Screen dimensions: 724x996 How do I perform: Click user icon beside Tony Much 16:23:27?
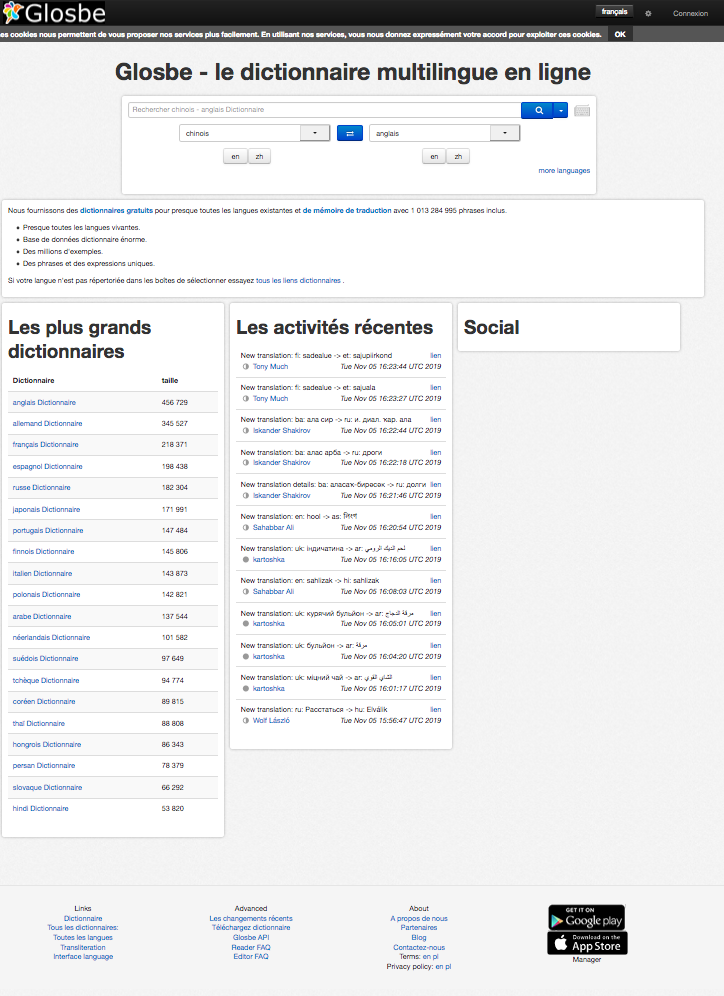[245, 398]
